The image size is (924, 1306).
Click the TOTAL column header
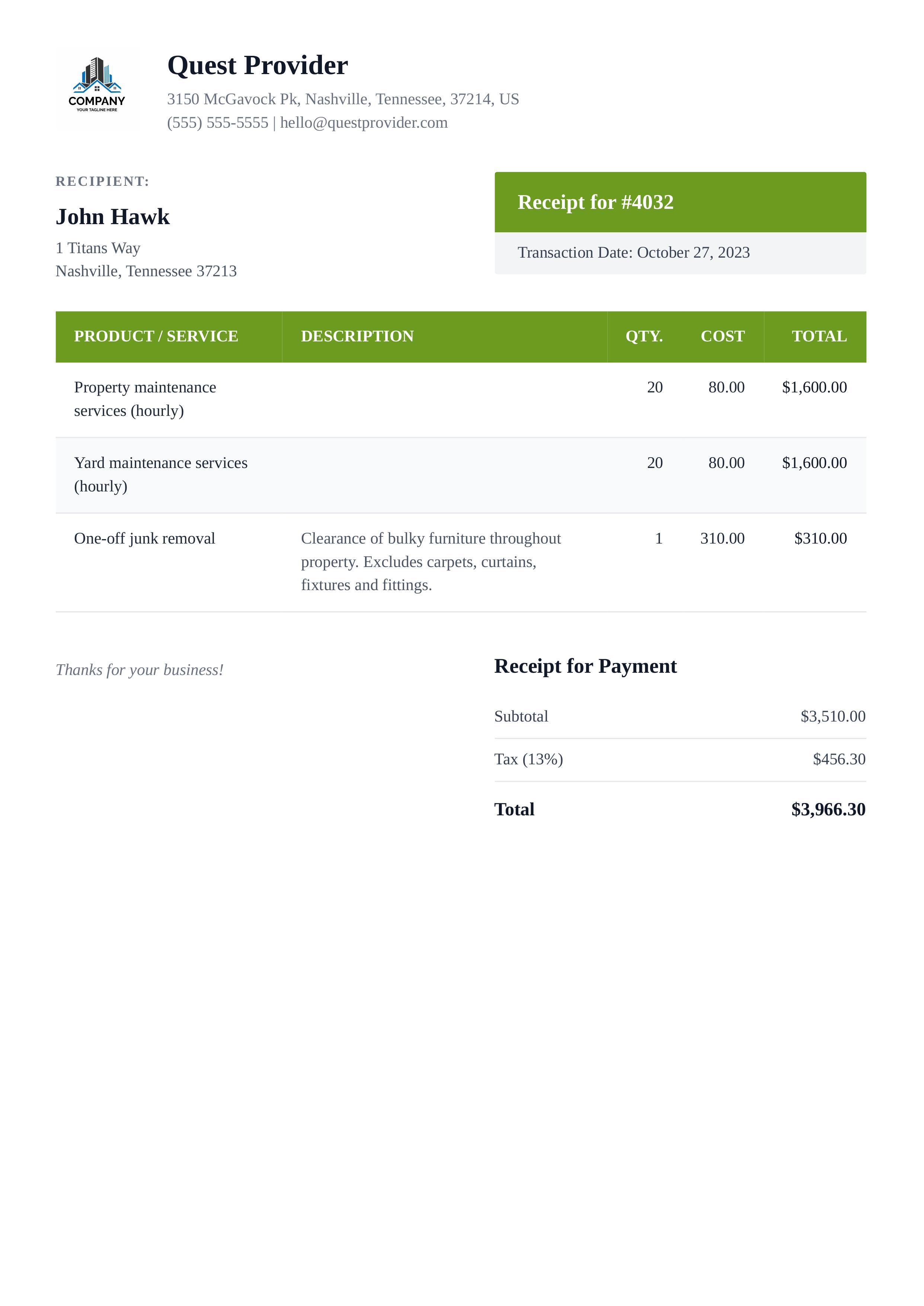[819, 336]
